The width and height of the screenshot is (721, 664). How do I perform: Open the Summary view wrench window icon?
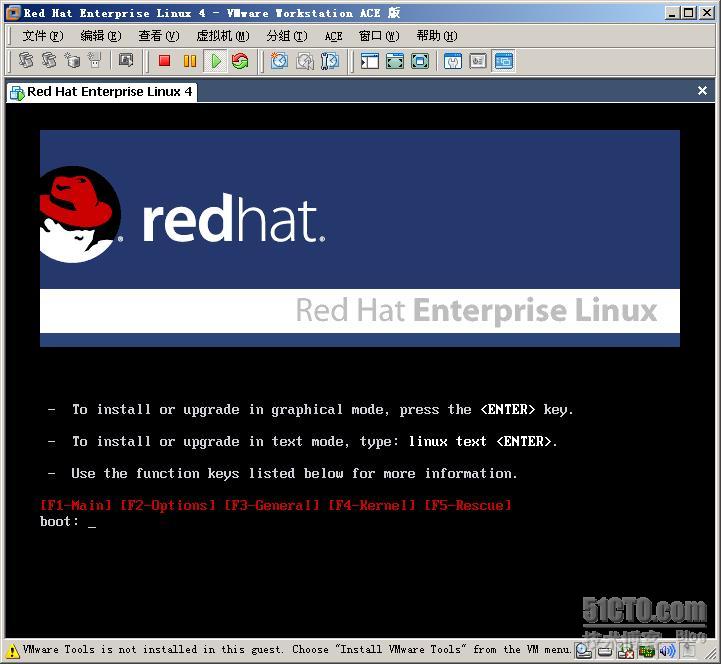[x=453, y=61]
